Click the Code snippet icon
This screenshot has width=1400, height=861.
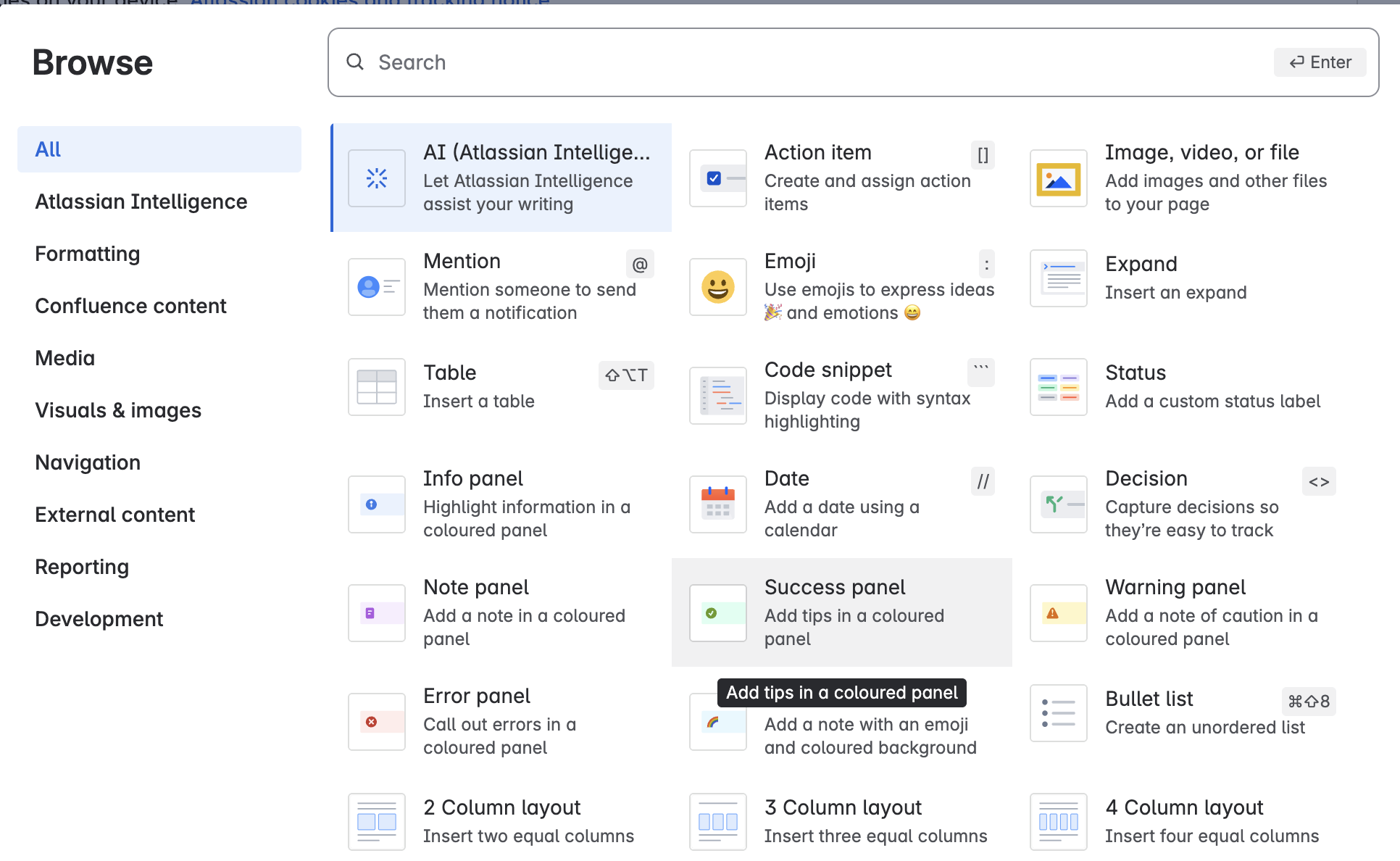(x=718, y=396)
